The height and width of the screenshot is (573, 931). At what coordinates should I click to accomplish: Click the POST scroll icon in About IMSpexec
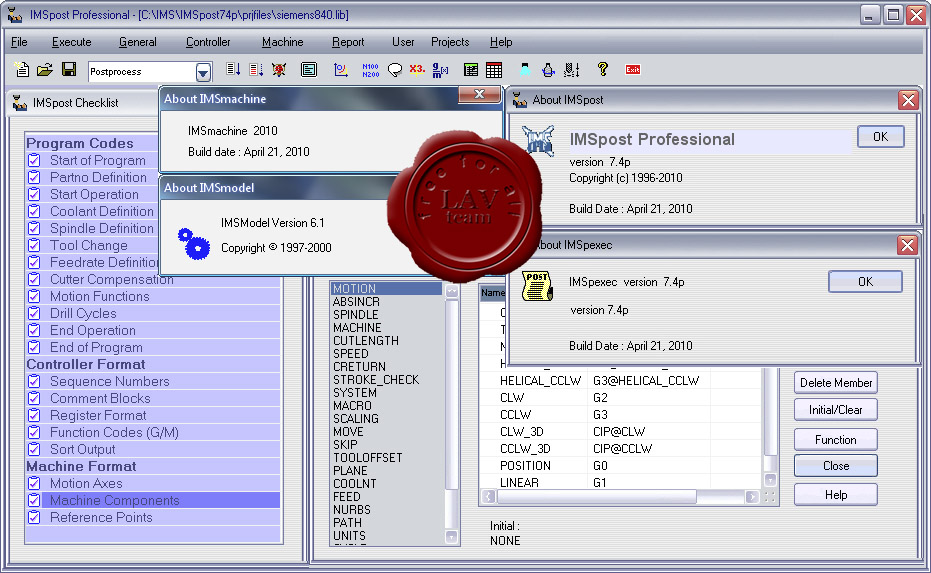(537, 286)
